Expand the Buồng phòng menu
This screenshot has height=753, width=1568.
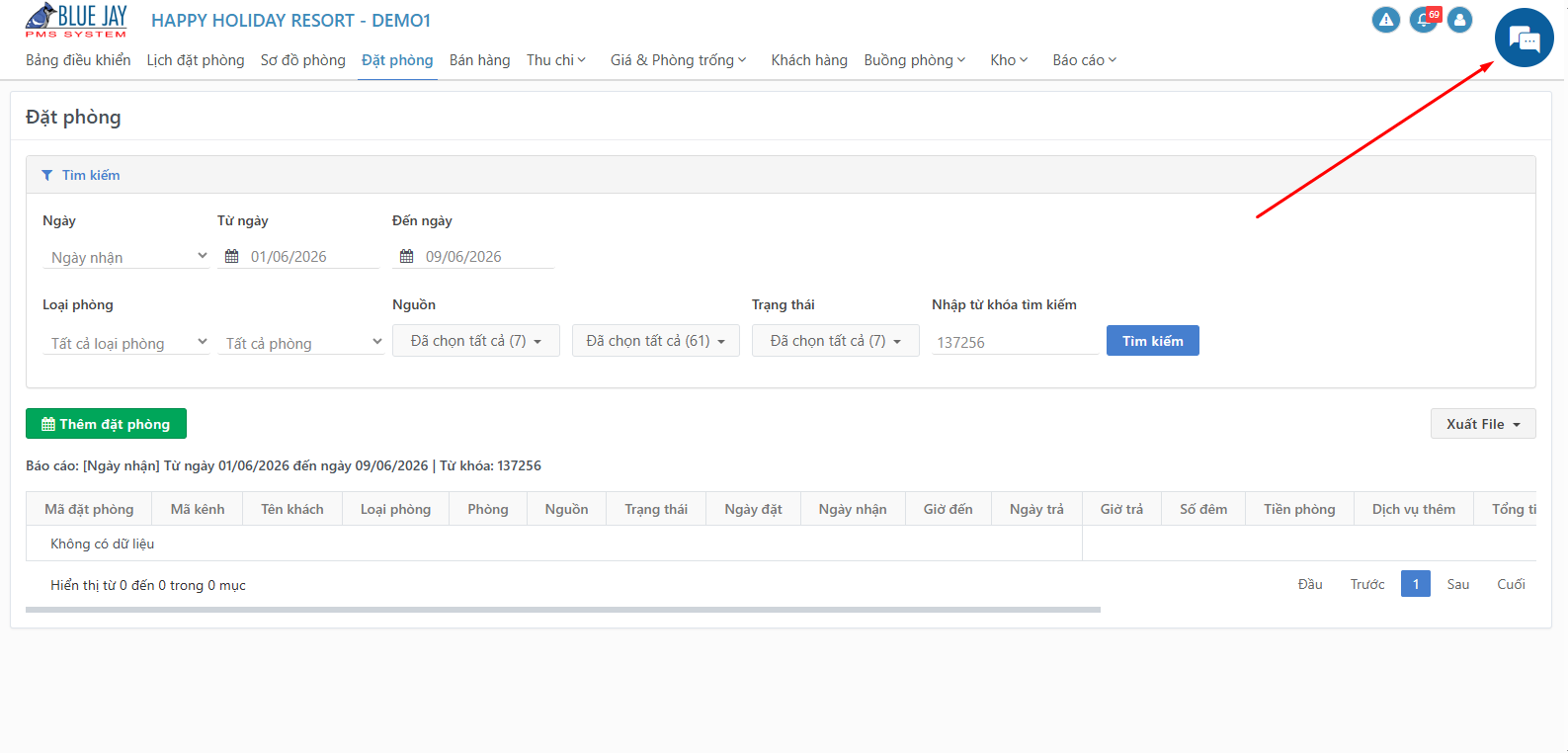tap(915, 60)
